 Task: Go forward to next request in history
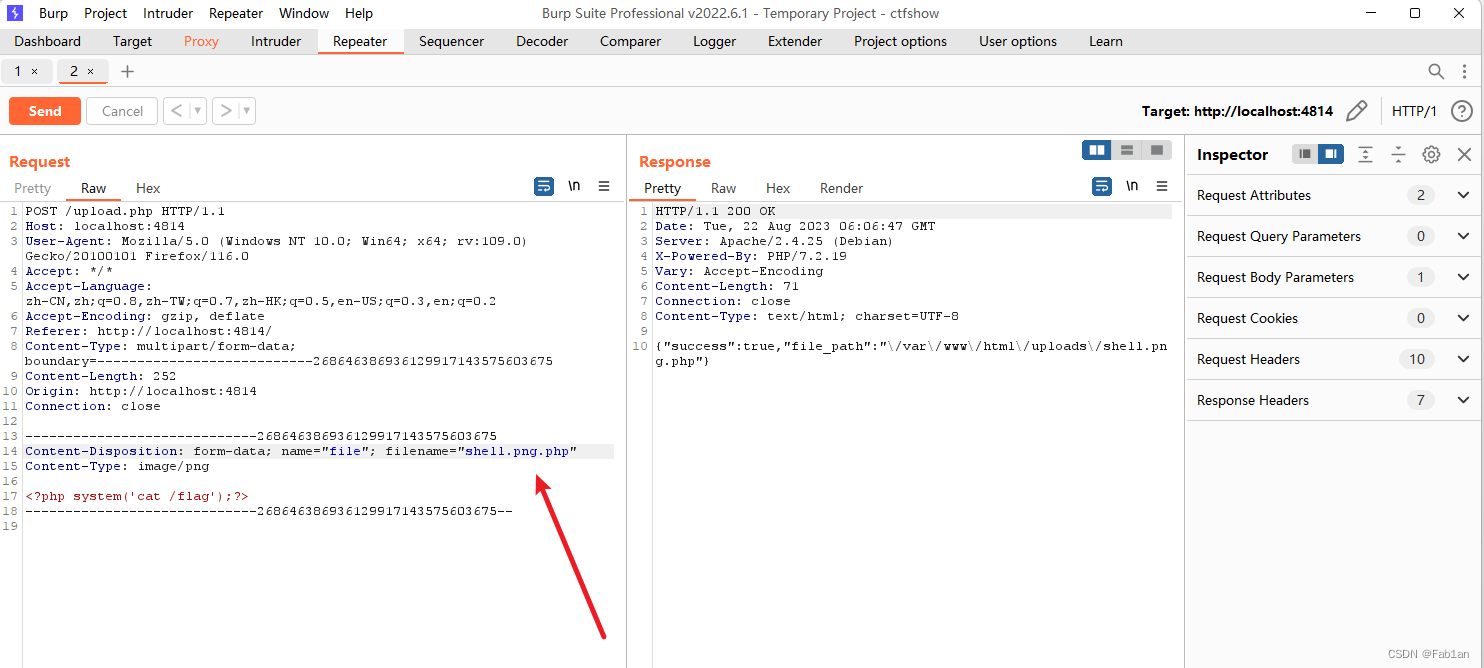(226, 111)
